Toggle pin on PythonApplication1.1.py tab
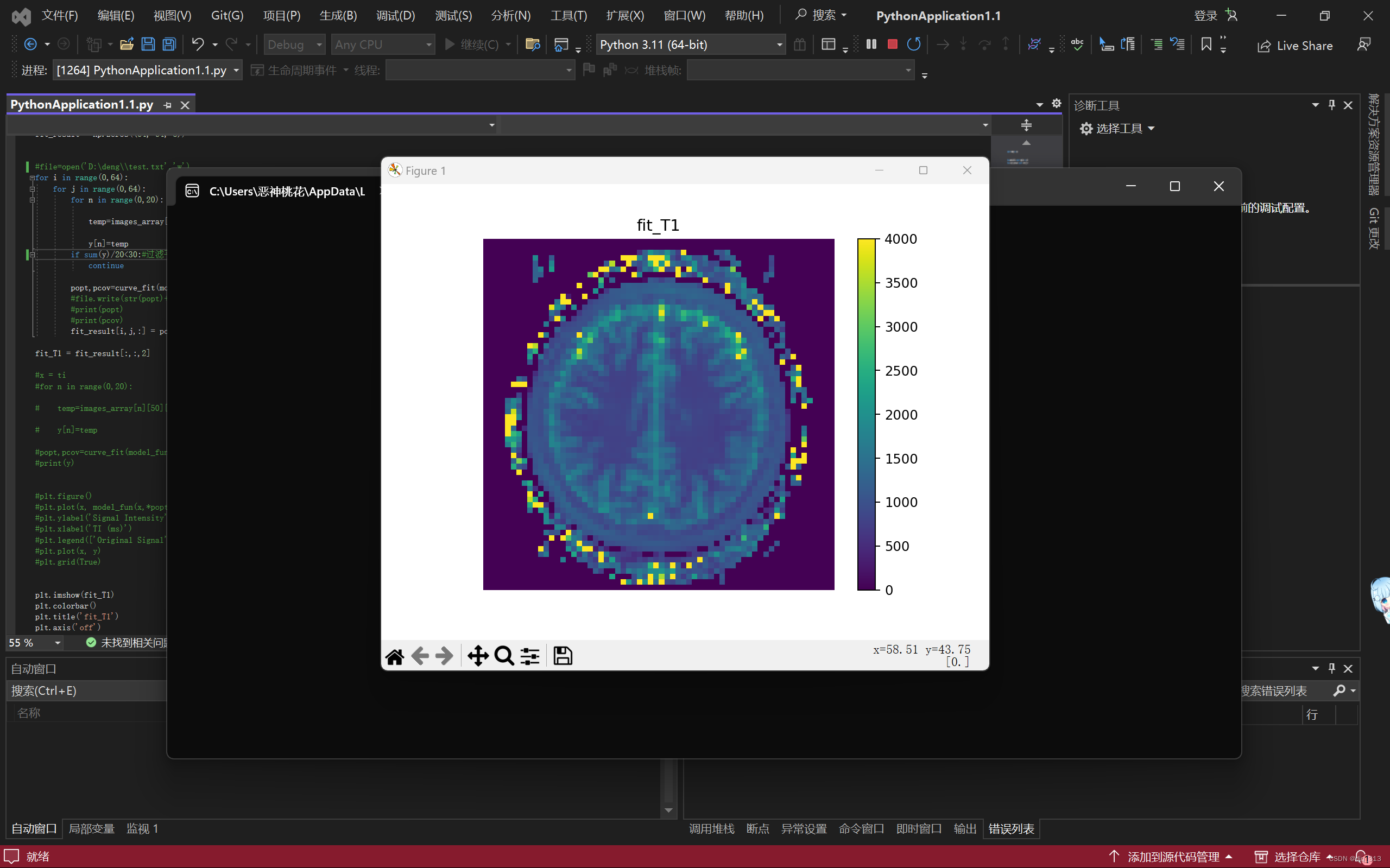 click(x=168, y=105)
